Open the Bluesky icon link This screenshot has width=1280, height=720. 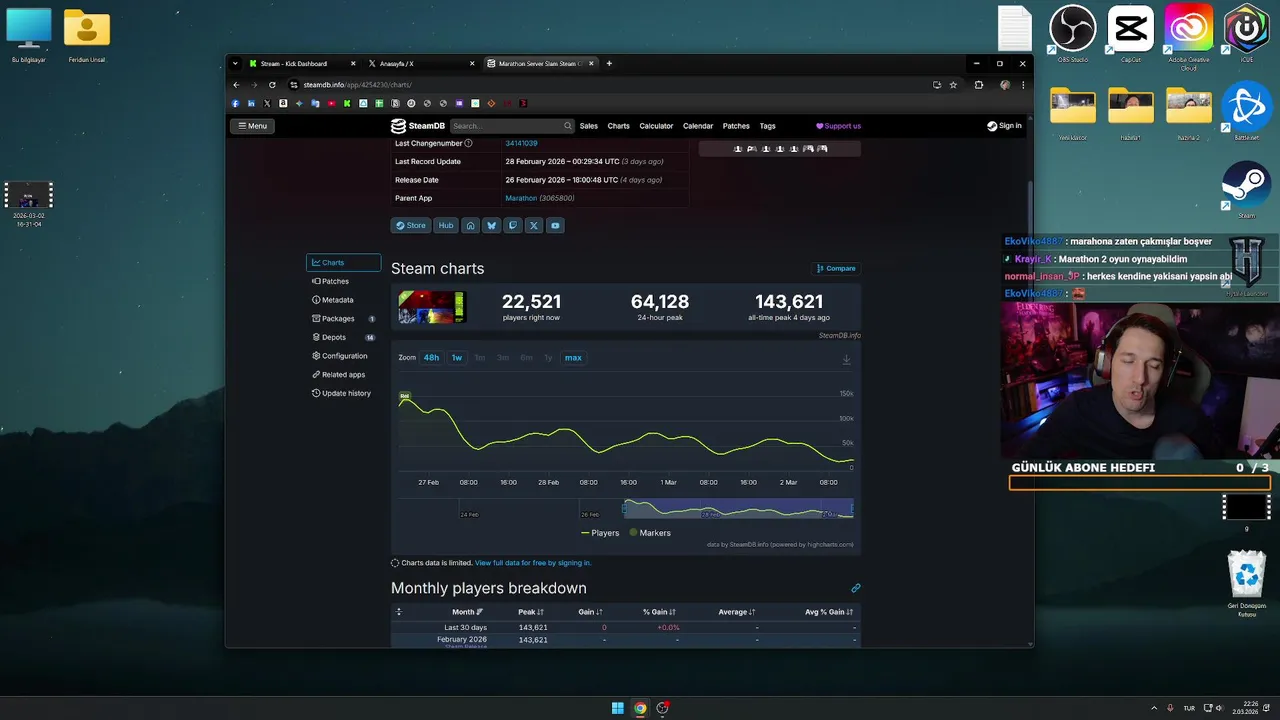491,225
